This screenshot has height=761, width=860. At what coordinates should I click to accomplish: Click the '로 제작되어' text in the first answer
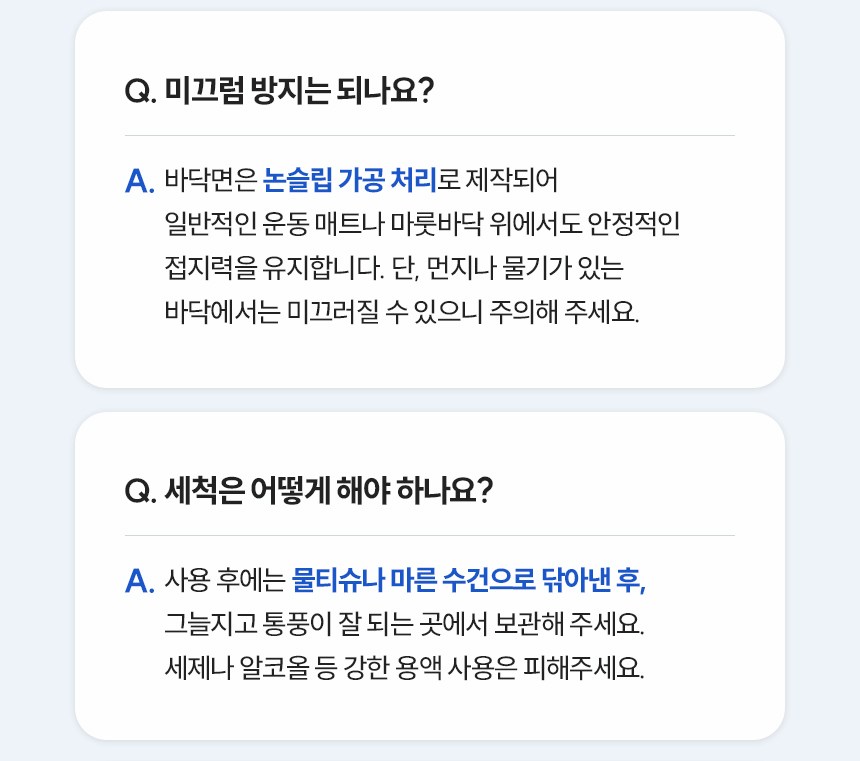pyautogui.click(x=498, y=181)
